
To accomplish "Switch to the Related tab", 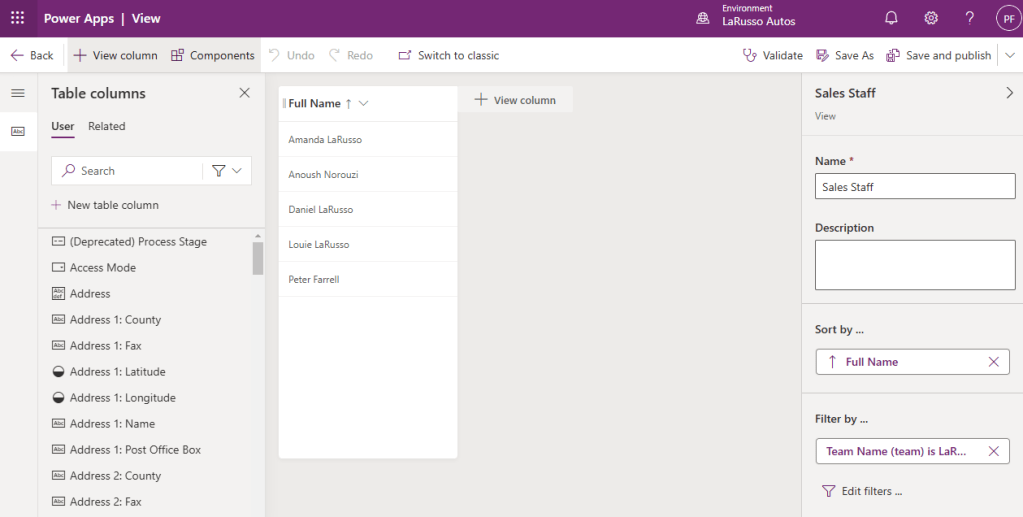I will pos(106,126).
